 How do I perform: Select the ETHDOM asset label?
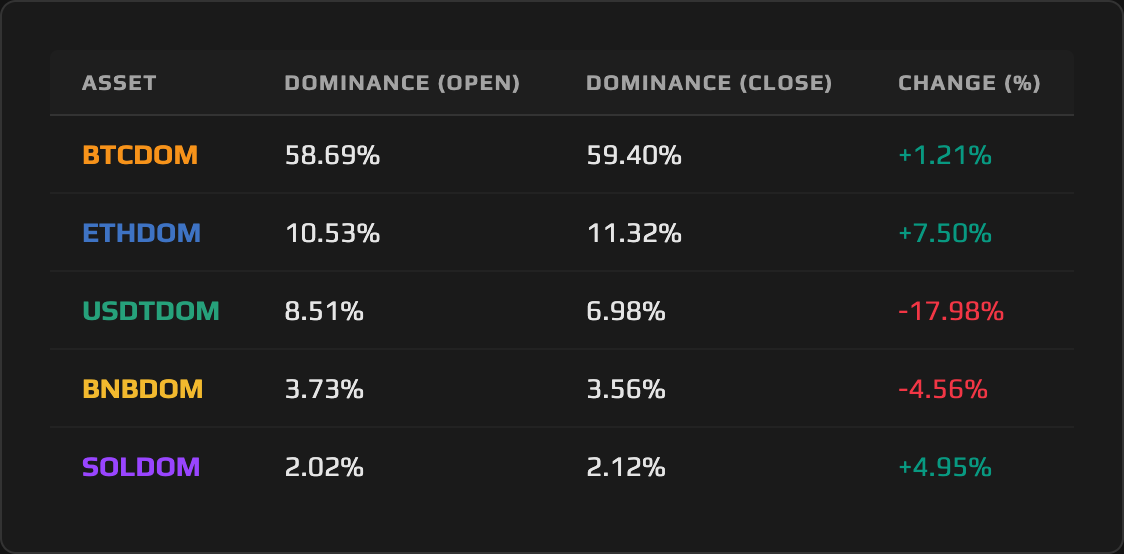[x=141, y=233]
